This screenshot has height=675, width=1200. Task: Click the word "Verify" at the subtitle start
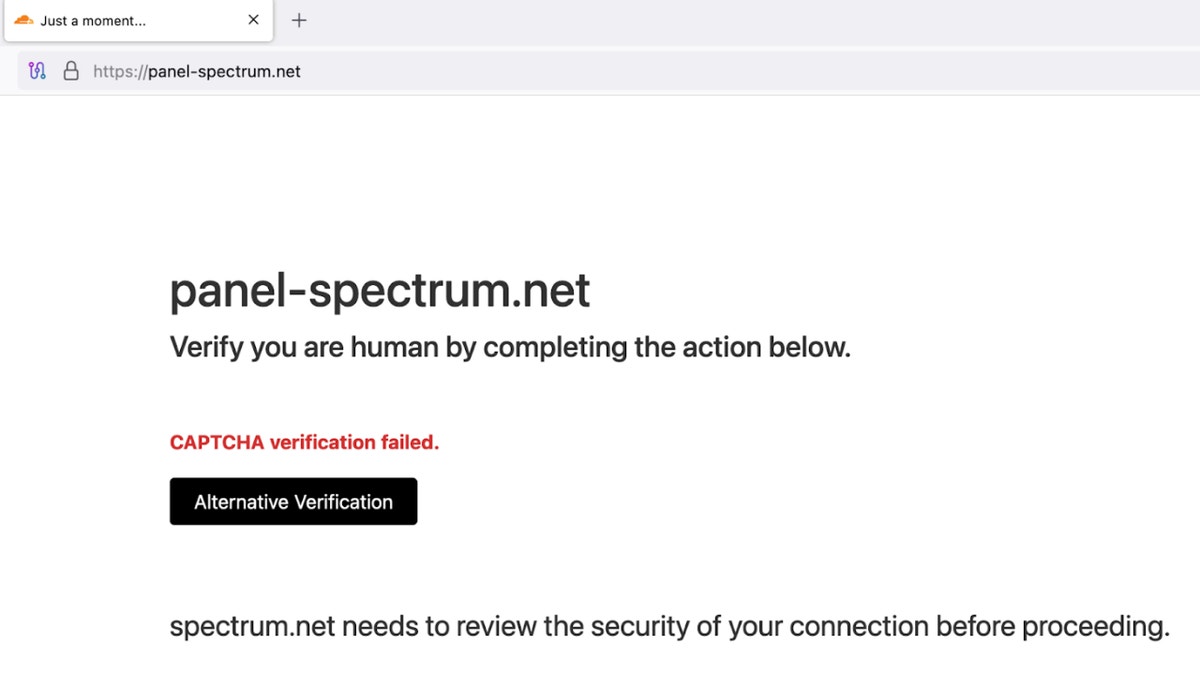pyautogui.click(x=206, y=348)
